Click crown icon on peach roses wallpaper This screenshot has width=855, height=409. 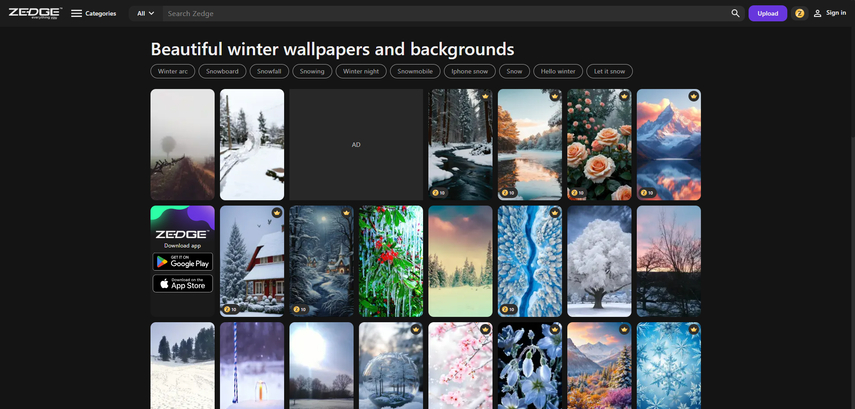click(624, 97)
